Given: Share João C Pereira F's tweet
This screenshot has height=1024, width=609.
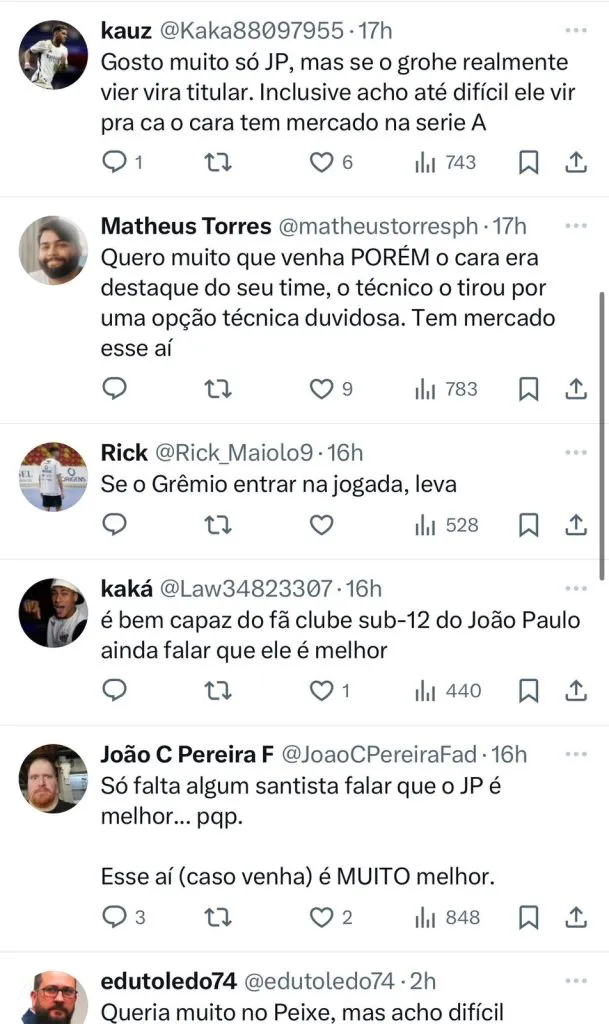Looking at the screenshot, I should pyautogui.click(x=576, y=917).
